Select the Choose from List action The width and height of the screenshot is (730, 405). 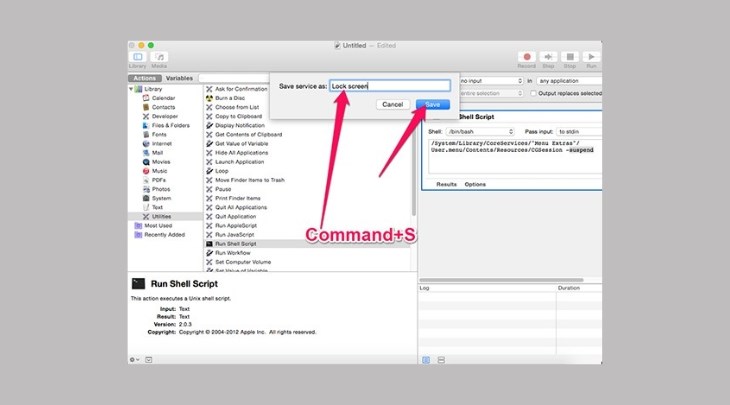(237, 107)
